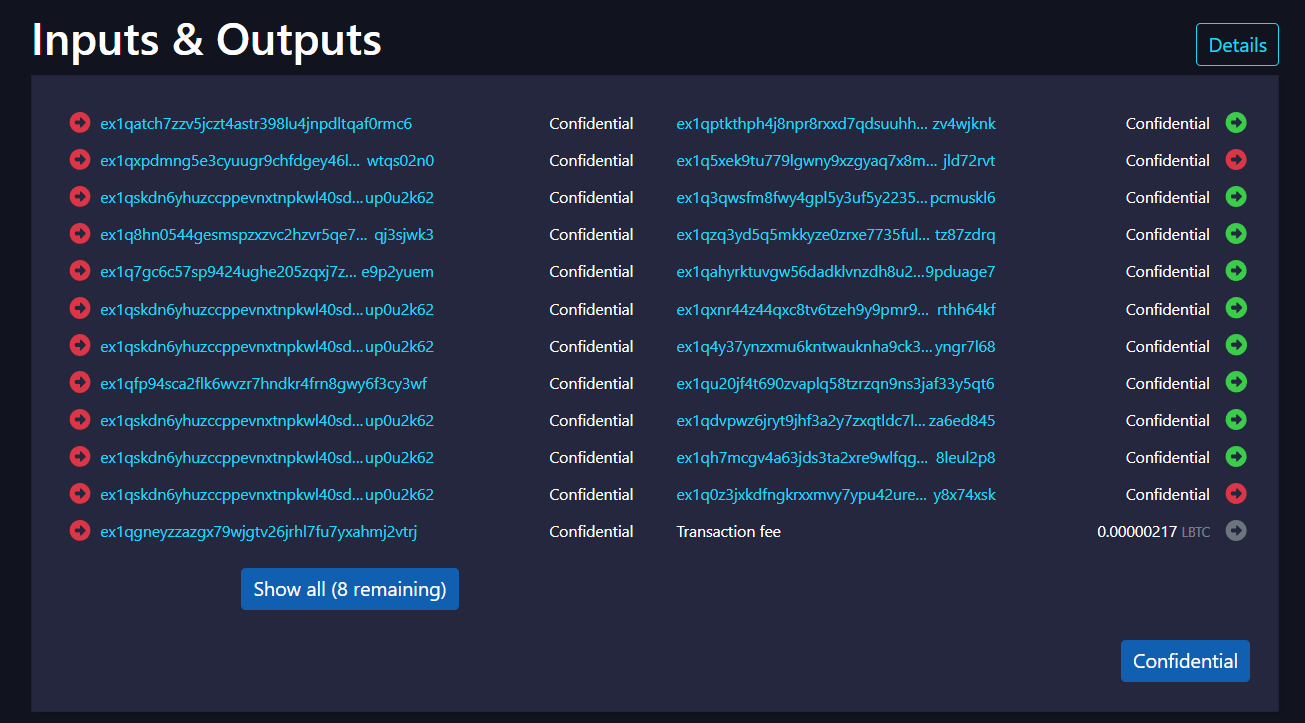This screenshot has width=1305, height=723.
Task: Click the Details button
Action: point(1237,44)
